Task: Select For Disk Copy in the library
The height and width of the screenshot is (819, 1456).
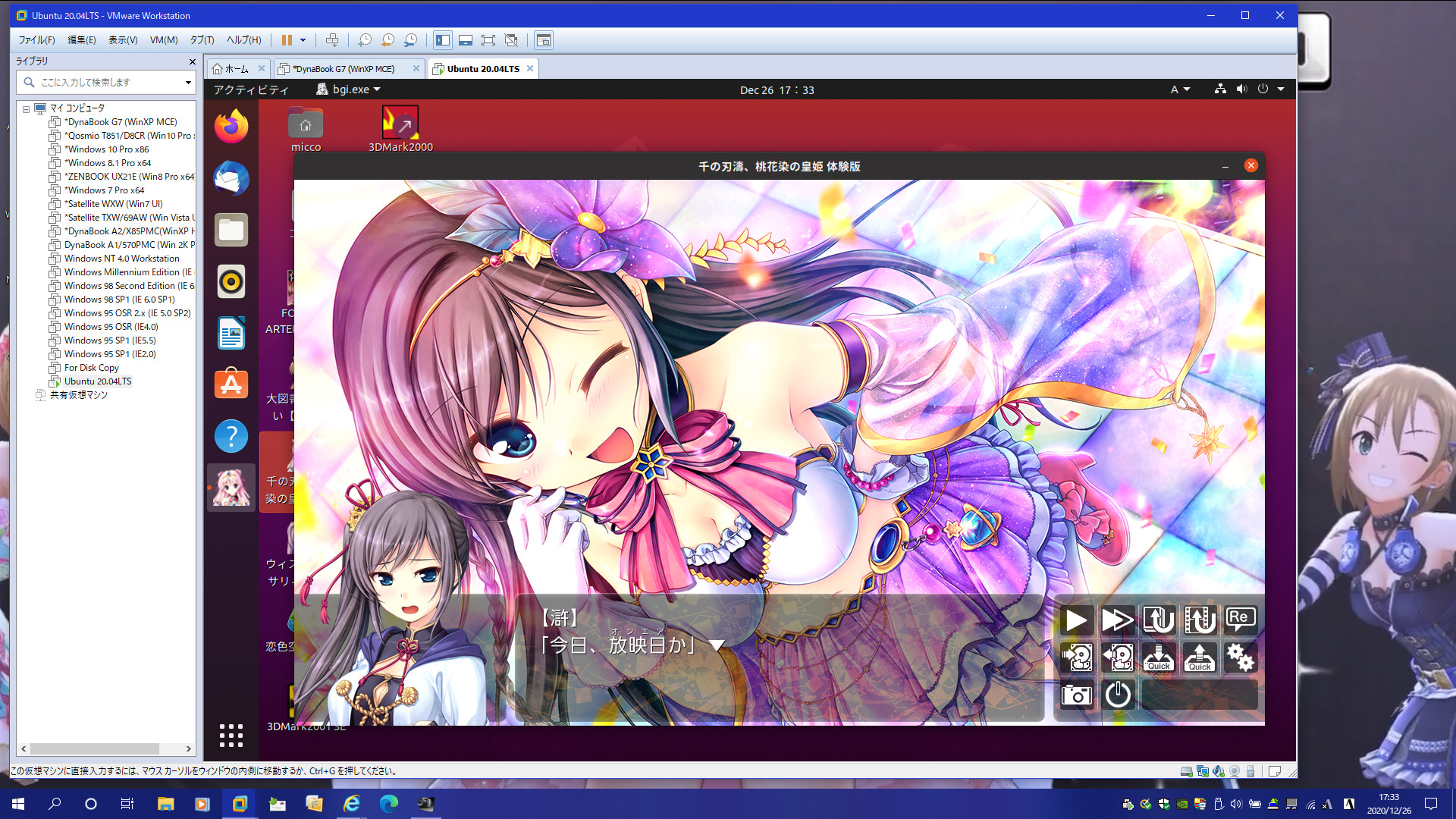Action: pos(92,368)
